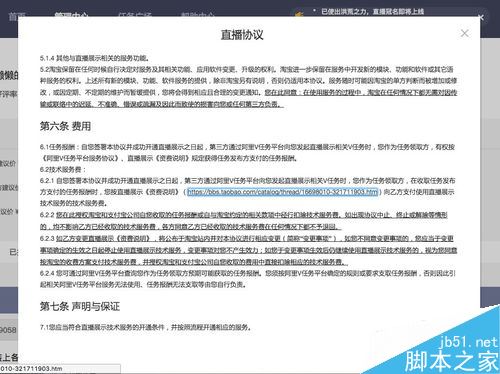Screen dimensions: 500x374
Task: Click the underlined 6.2.3 clause
Action: 248,250
